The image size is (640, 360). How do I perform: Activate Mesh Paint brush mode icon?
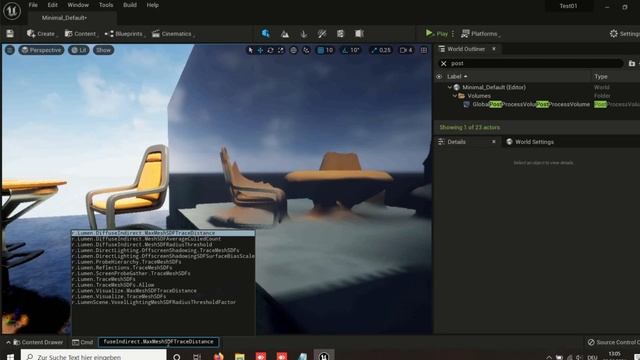pyautogui.click(x=322, y=34)
